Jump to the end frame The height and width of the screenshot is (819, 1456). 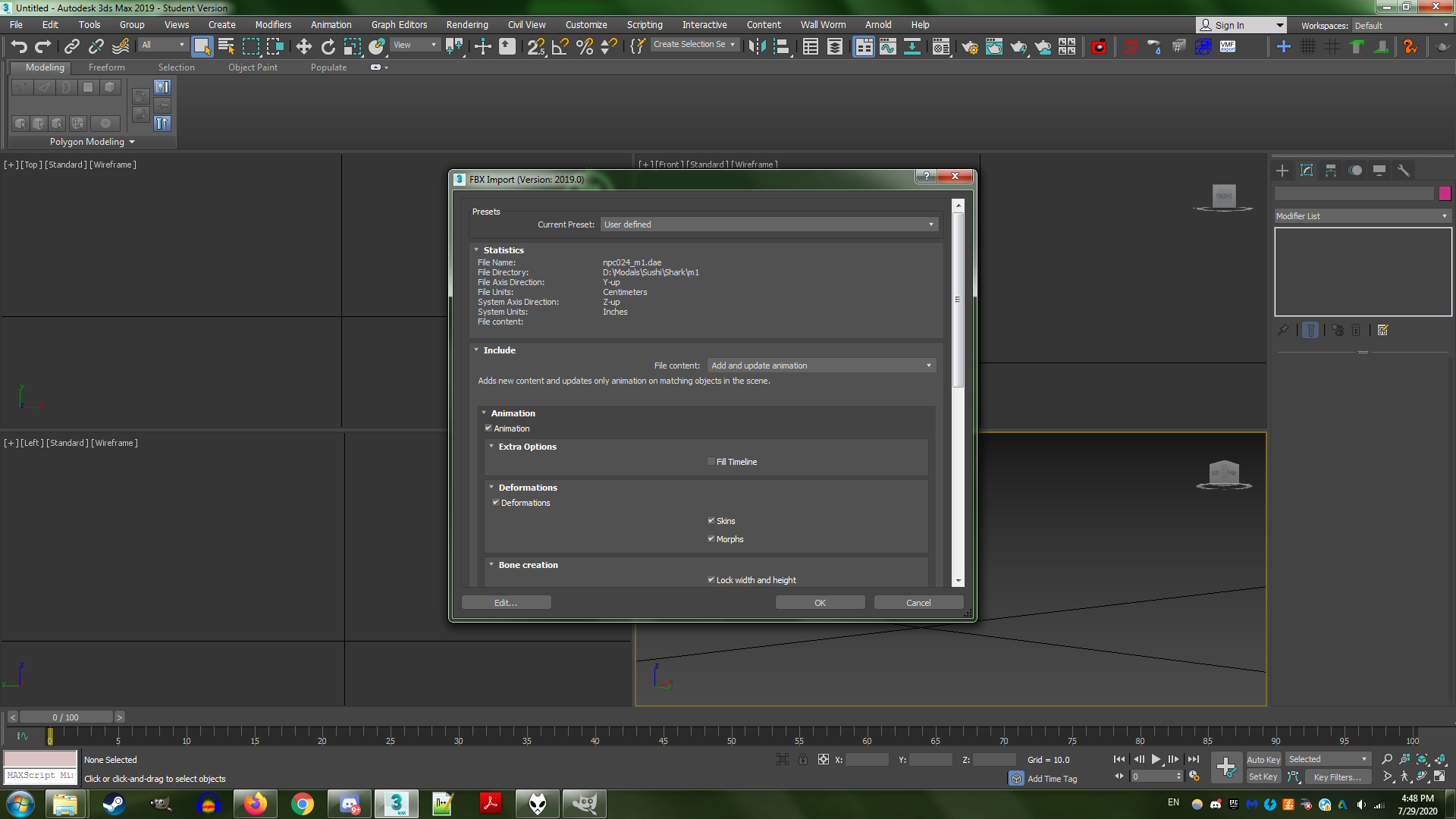point(1194,759)
